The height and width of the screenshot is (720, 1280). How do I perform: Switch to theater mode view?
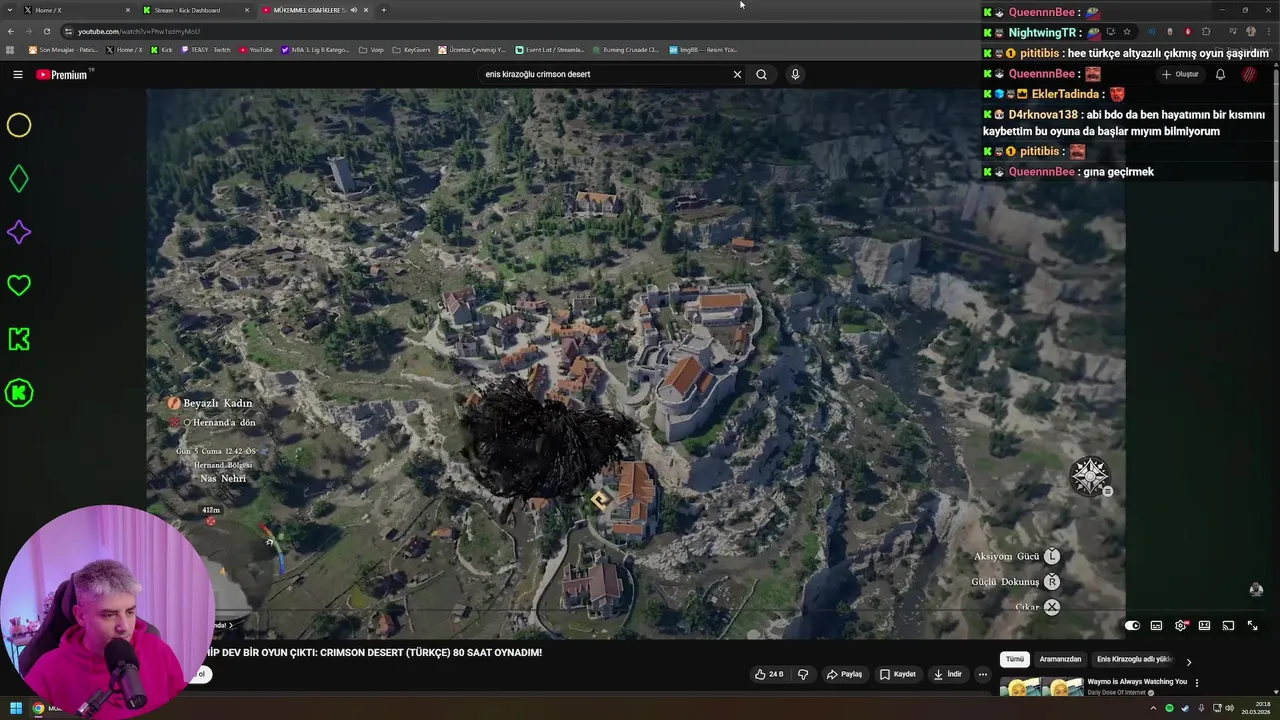click(x=1204, y=626)
